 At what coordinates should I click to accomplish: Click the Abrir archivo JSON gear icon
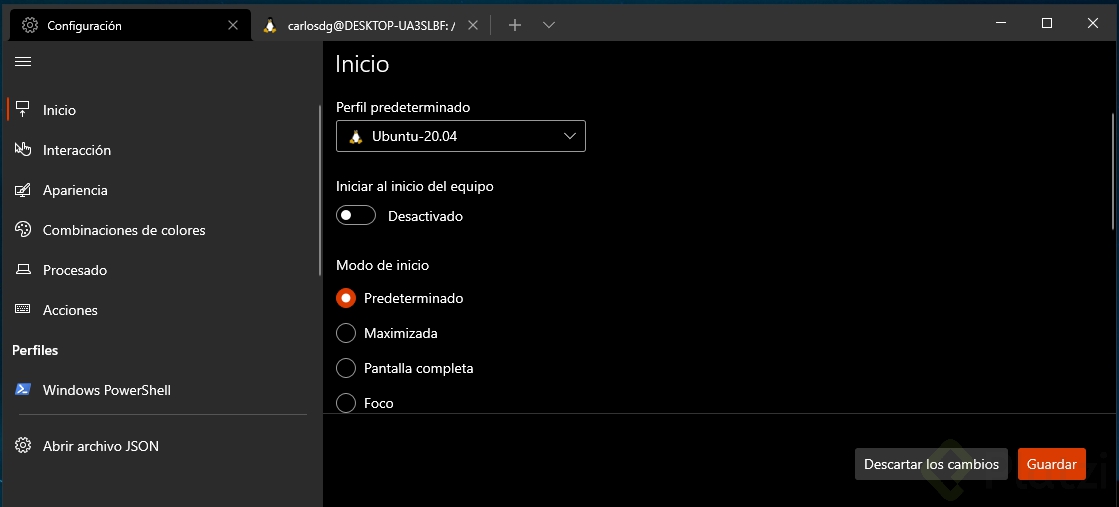(23, 446)
